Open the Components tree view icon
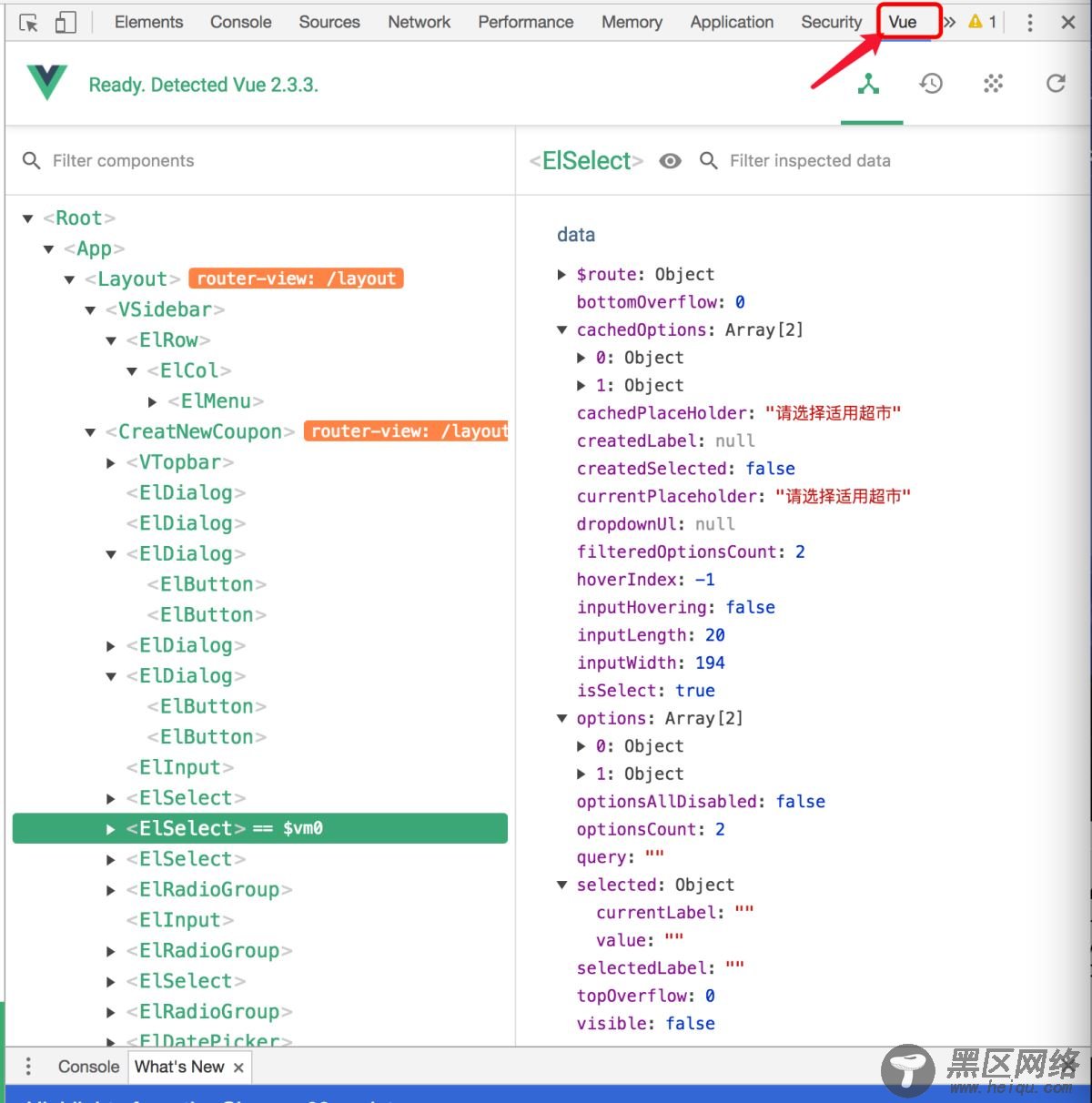Screen dimensions: 1092x1103 [869, 84]
